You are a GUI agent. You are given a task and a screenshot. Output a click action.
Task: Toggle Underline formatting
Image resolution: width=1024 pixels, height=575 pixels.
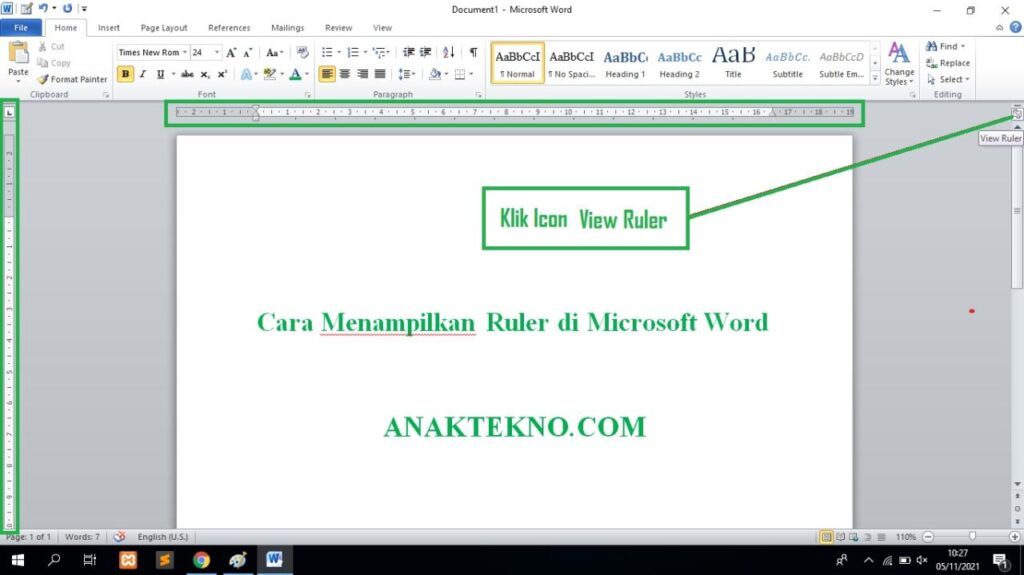tap(160, 74)
